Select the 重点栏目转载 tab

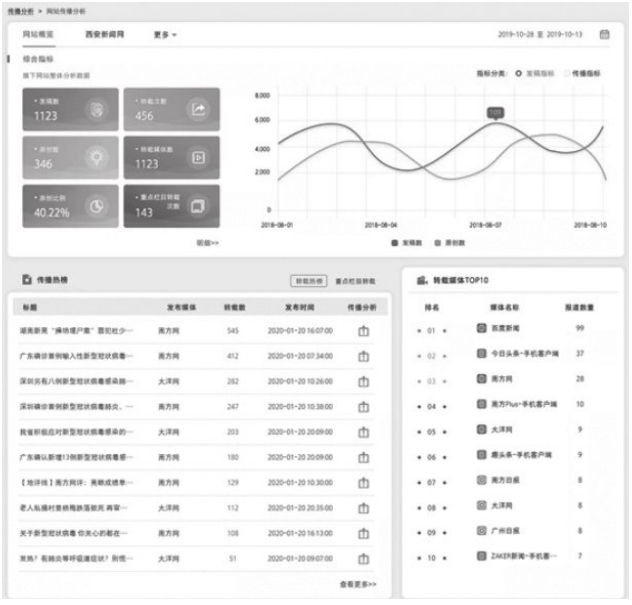pyautogui.click(x=356, y=281)
